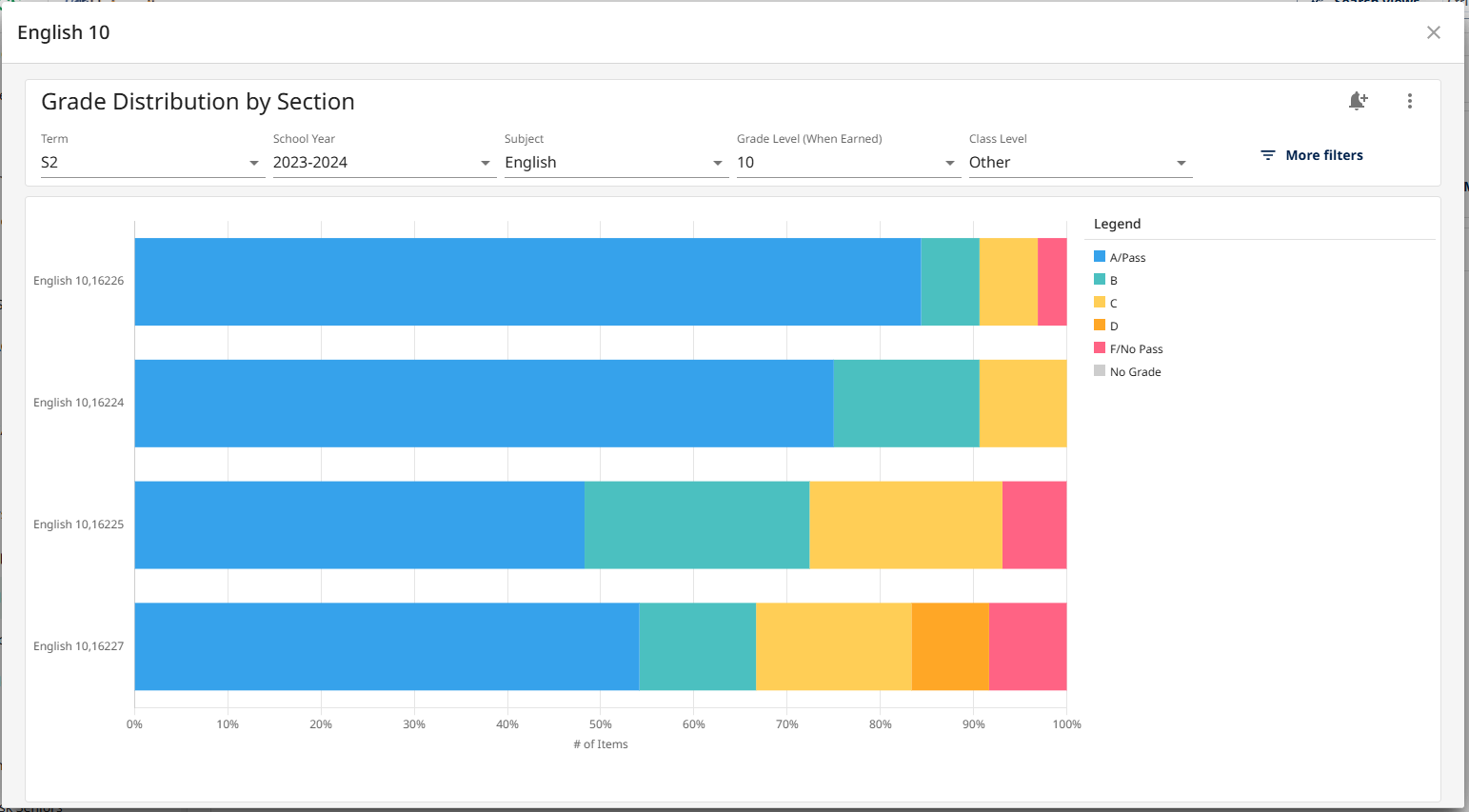Click the C segment of English 10,16224
Viewport: 1469px width, 812px height.
1022,404
